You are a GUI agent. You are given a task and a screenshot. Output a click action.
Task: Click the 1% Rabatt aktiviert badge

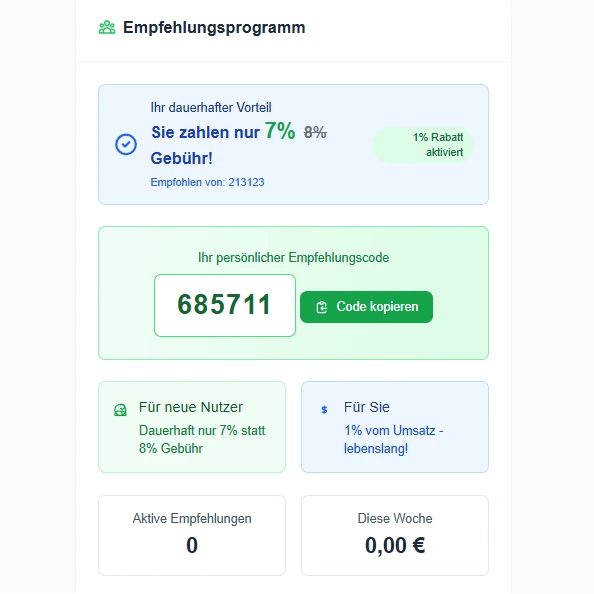[x=423, y=145]
